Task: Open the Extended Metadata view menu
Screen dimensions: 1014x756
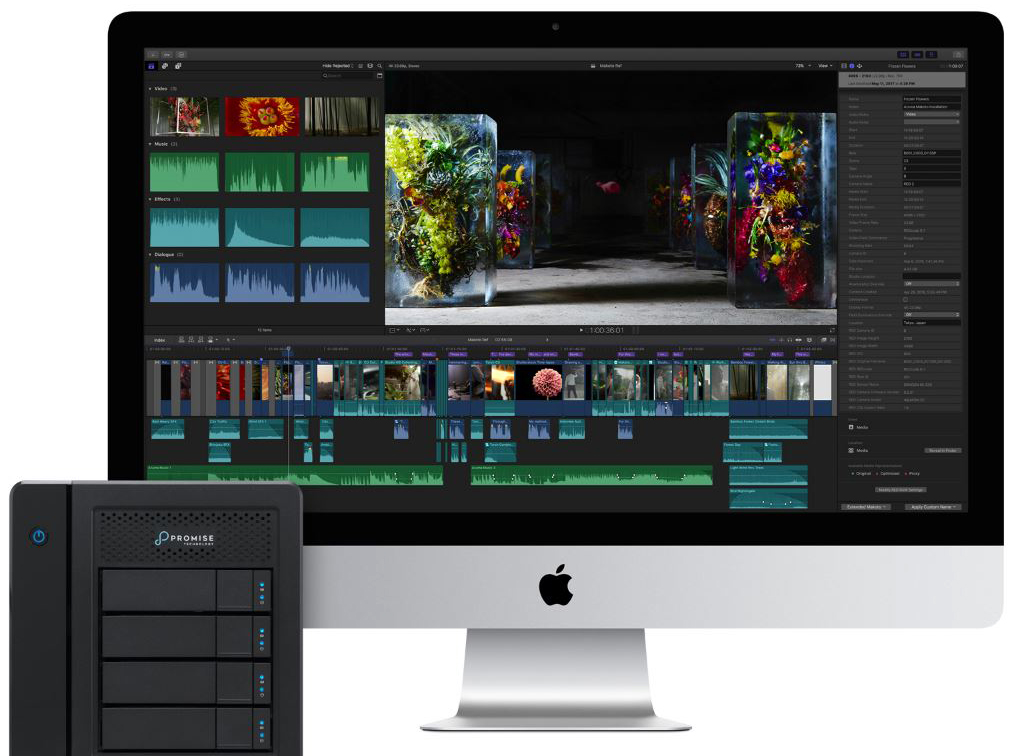Action: coord(866,507)
